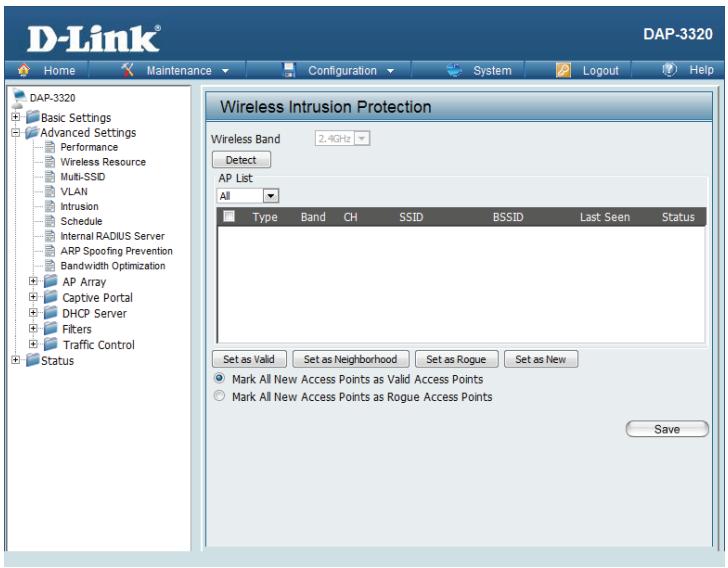Open the Multi-SSID page
Screen dimensions: 728x568
click(x=83, y=177)
